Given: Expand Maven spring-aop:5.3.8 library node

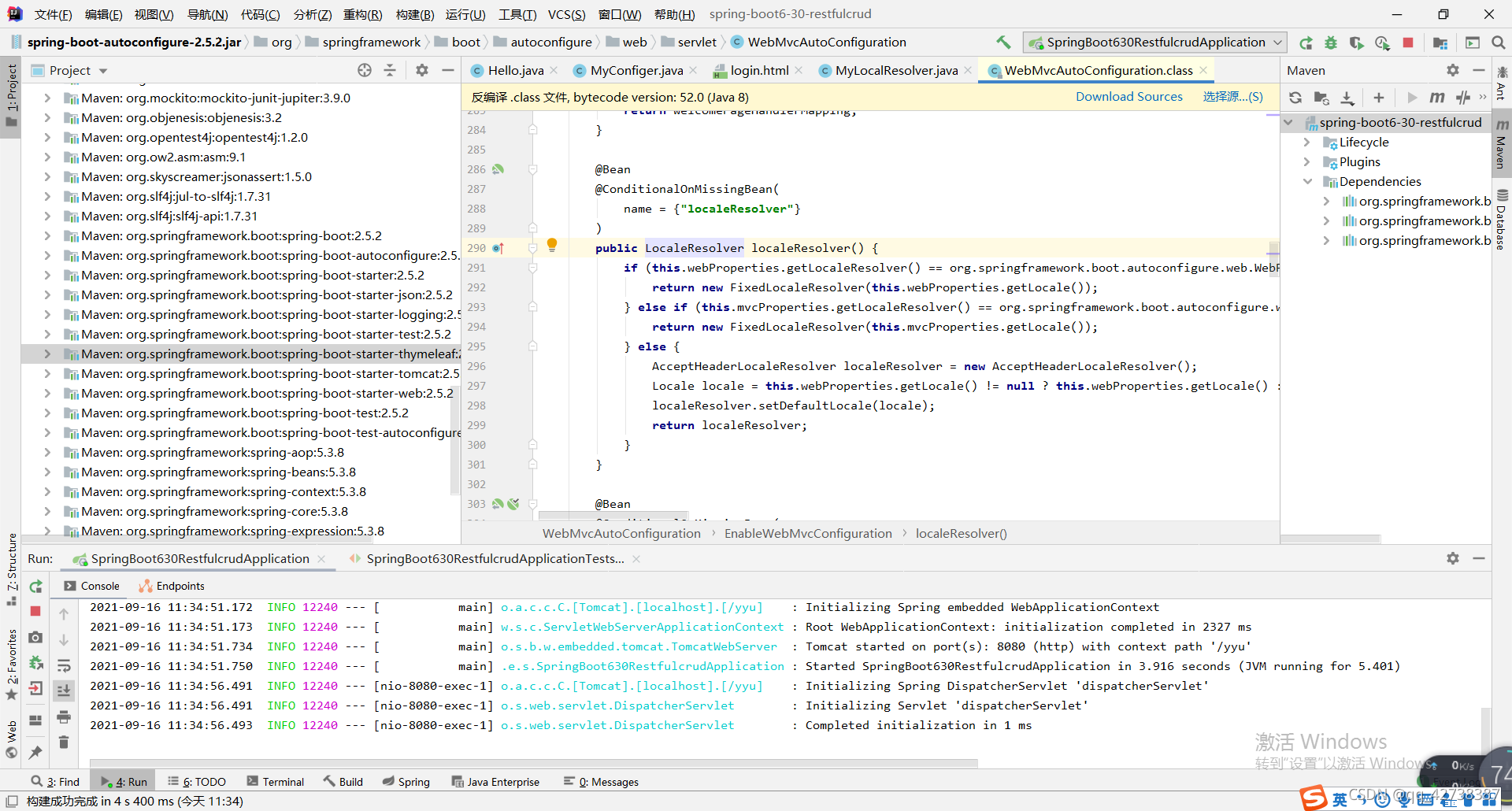Looking at the screenshot, I should tap(47, 453).
